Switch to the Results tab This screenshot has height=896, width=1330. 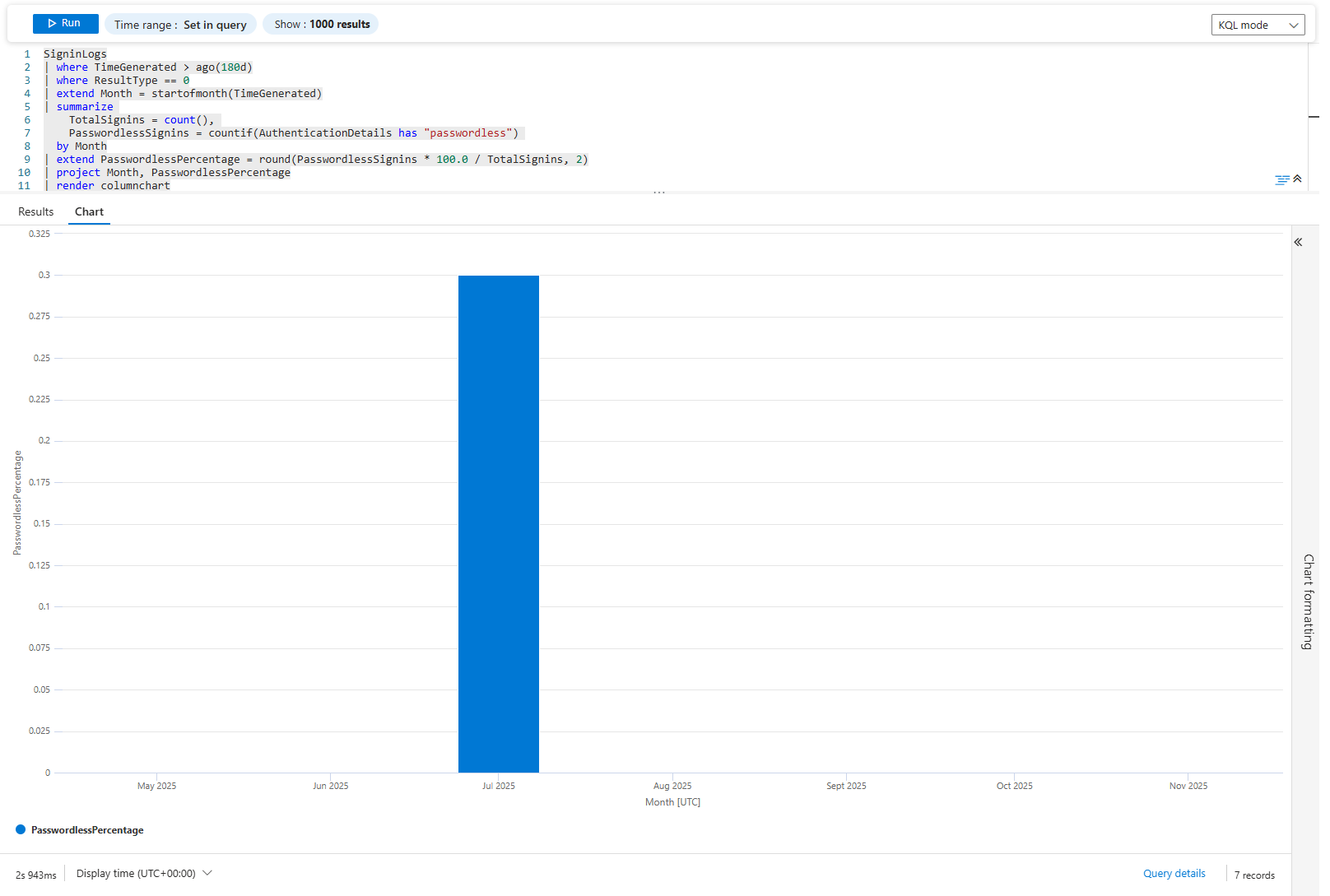(x=36, y=212)
